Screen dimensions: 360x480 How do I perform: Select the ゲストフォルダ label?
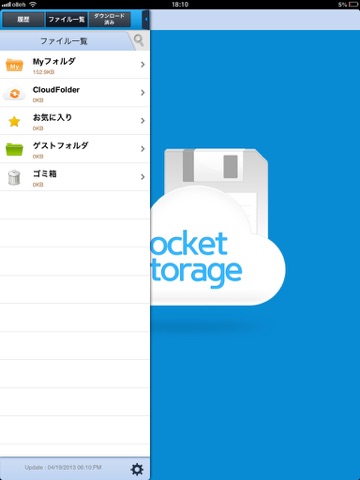coord(60,145)
